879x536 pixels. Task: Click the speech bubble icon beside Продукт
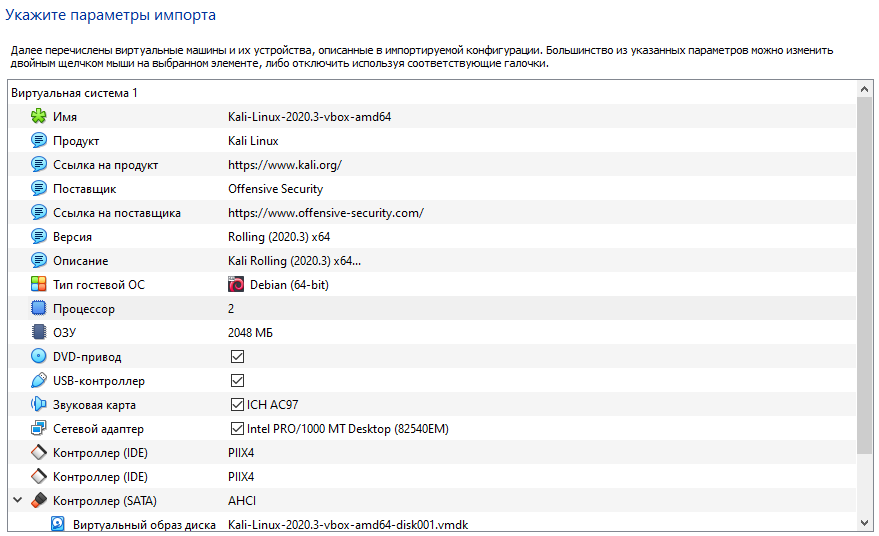[39, 140]
